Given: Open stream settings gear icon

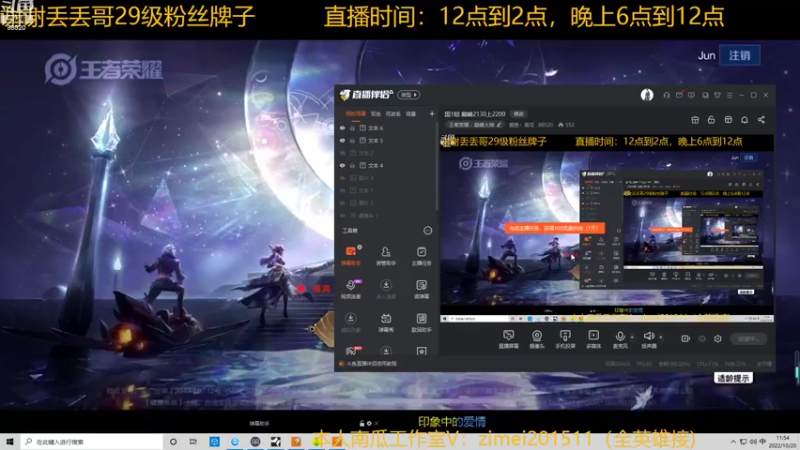Looking at the screenshot, I should coord(718,339).
